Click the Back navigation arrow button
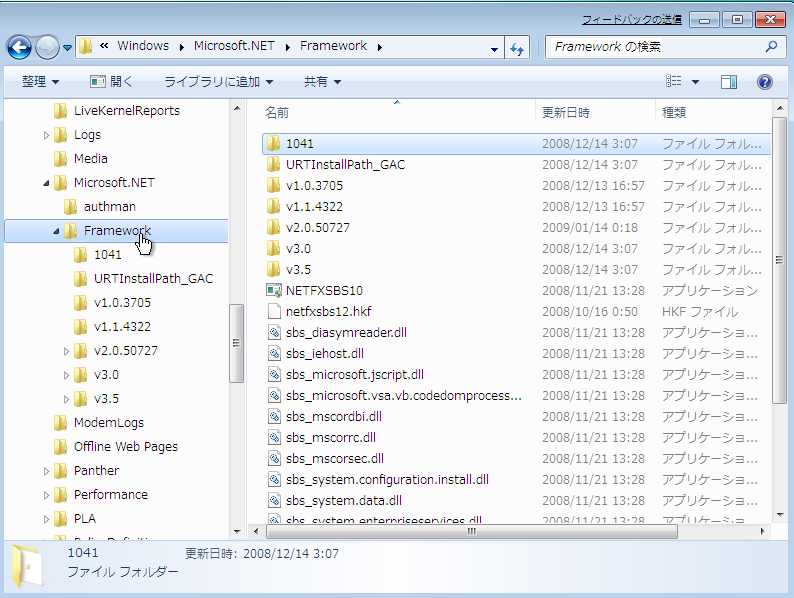 pos(19,48)
